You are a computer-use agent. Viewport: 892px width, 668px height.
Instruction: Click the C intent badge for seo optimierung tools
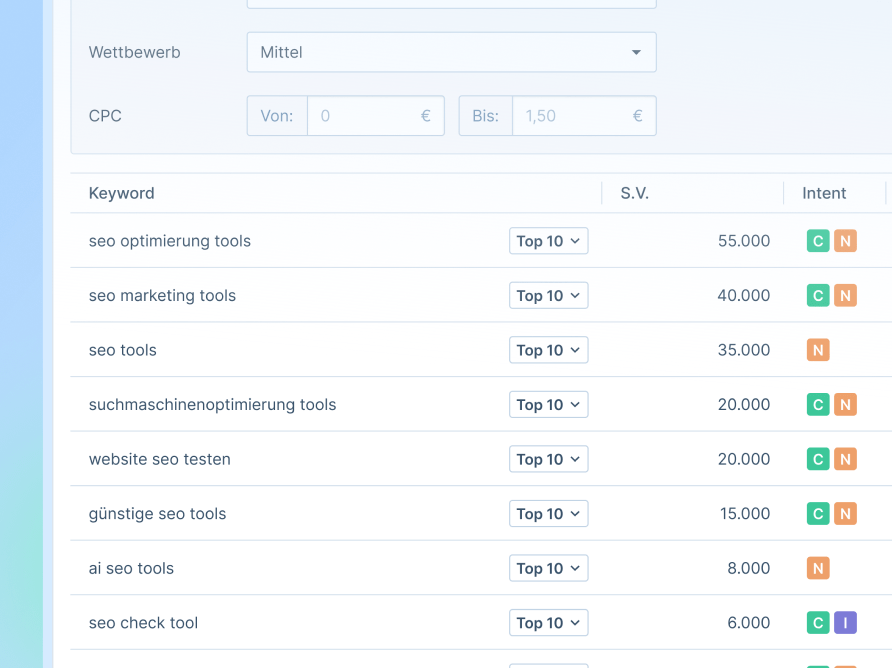coord(817,241)
